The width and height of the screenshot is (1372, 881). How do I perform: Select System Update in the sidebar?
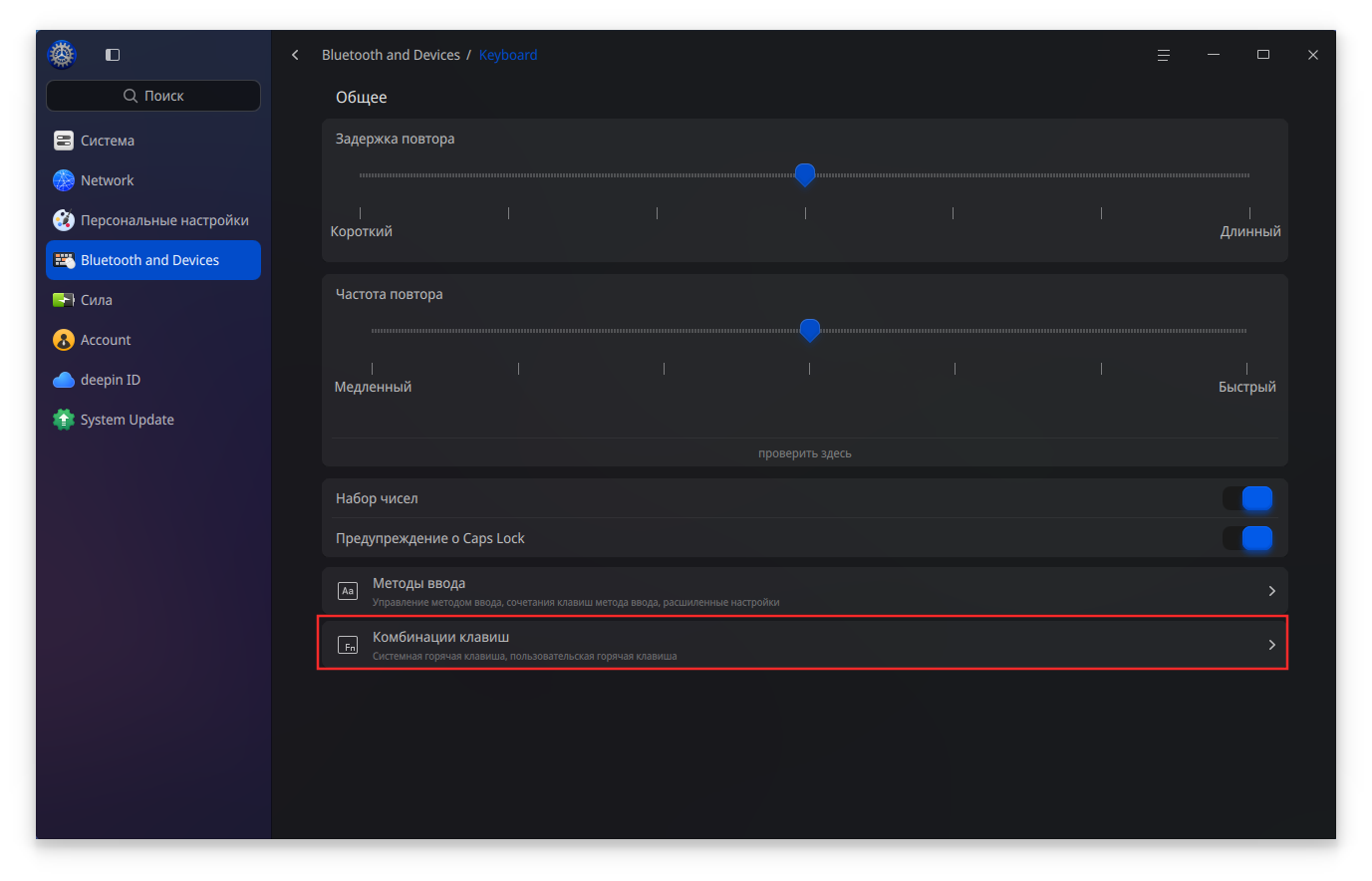click(153, 420)
